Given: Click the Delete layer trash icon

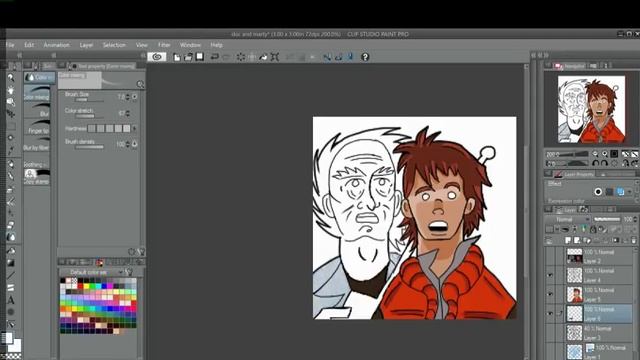Looking at the screenshot, I should [634, 240].
